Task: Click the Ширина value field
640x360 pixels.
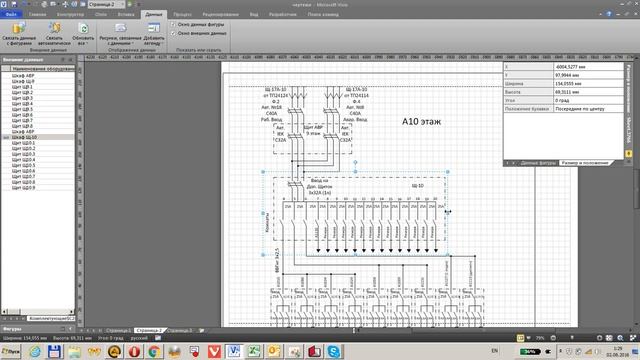Action: pos(588,84)
